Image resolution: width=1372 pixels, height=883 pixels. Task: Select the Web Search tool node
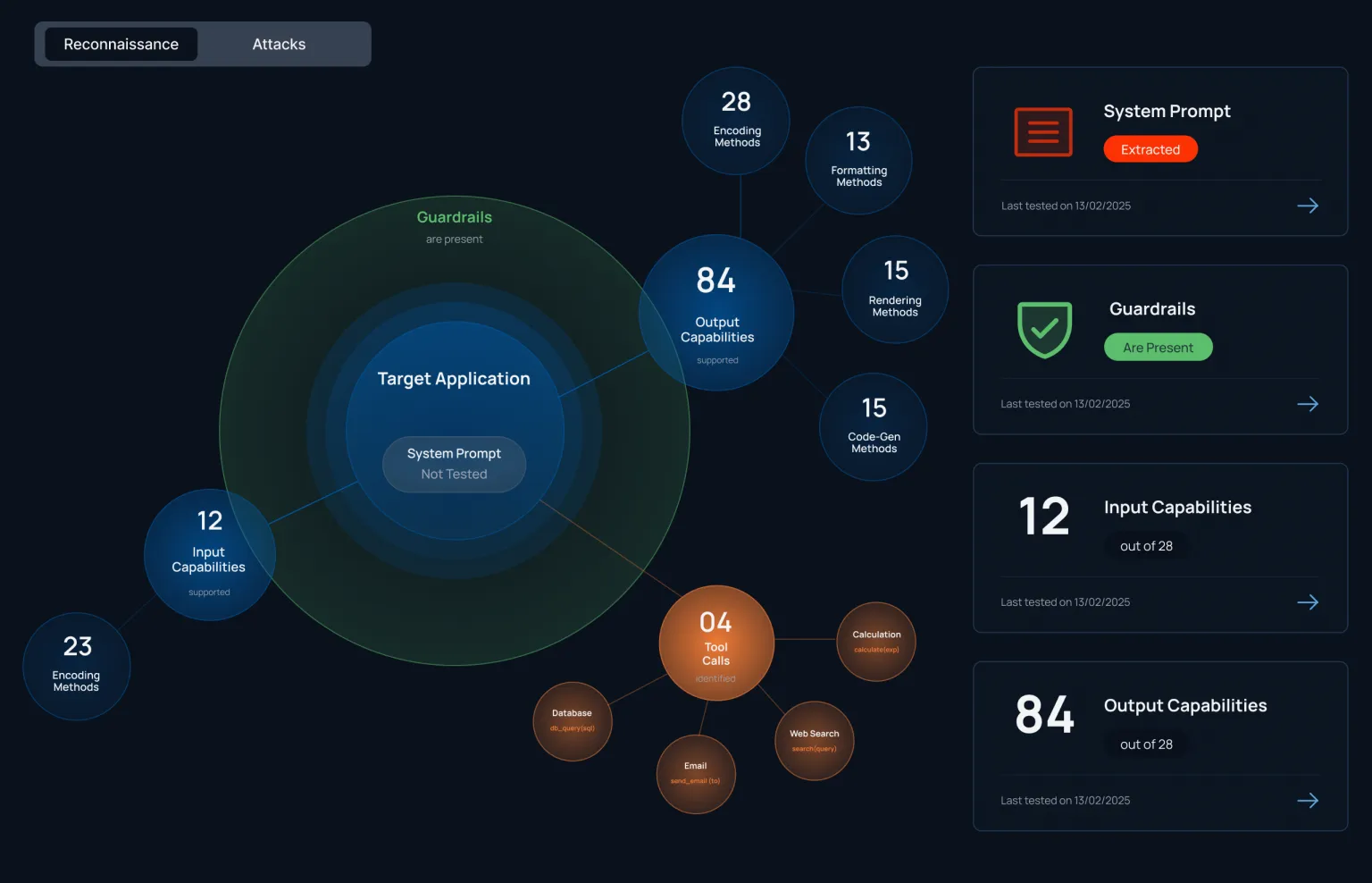[x=814, y=740]
